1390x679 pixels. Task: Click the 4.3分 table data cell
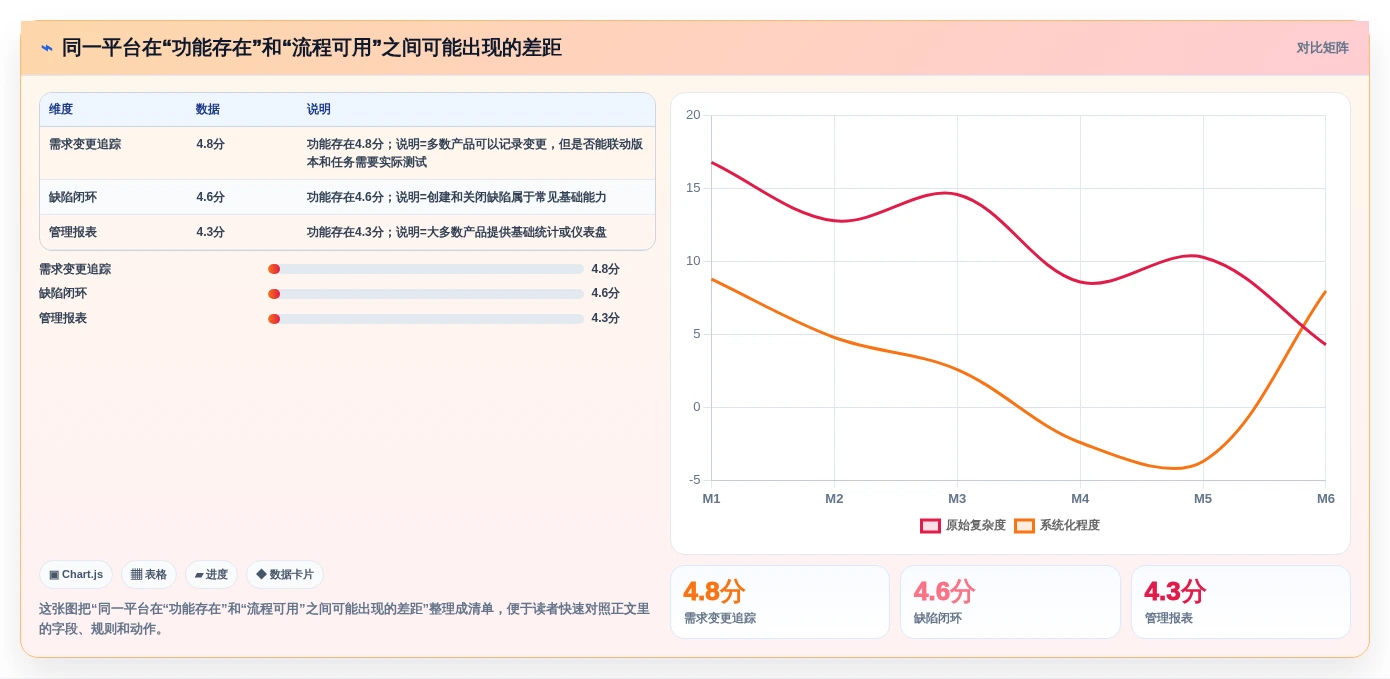tap(211, 232)
